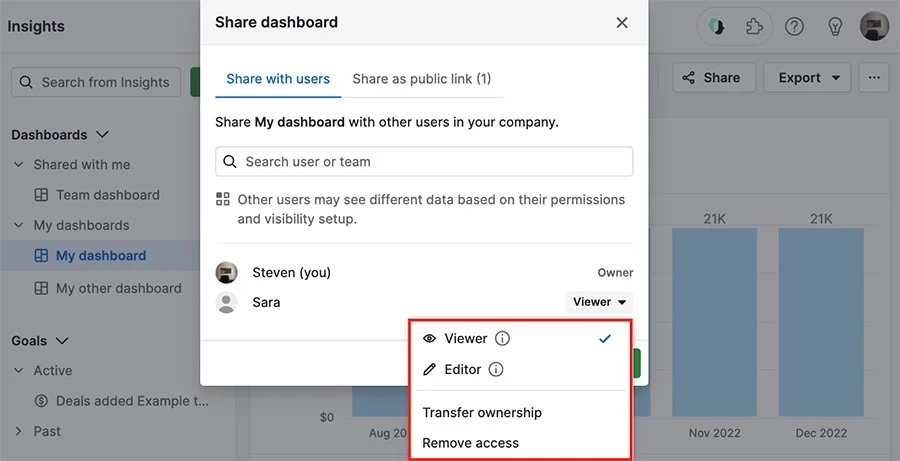Click the Share button in toolbar
This screenshot has width=900, height=461.
[714, 78]
